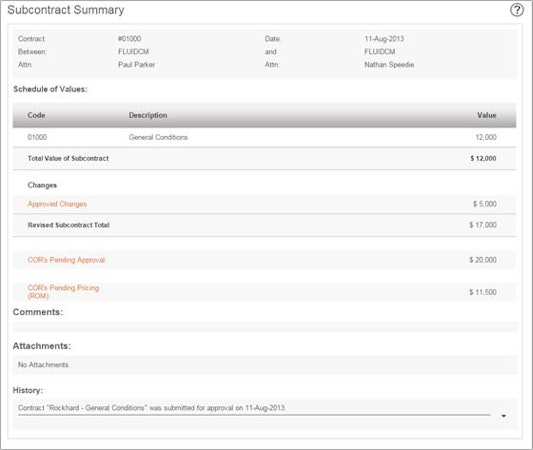
Task: Select code 01000 in schedule row
Action: [x=37, y=137]
